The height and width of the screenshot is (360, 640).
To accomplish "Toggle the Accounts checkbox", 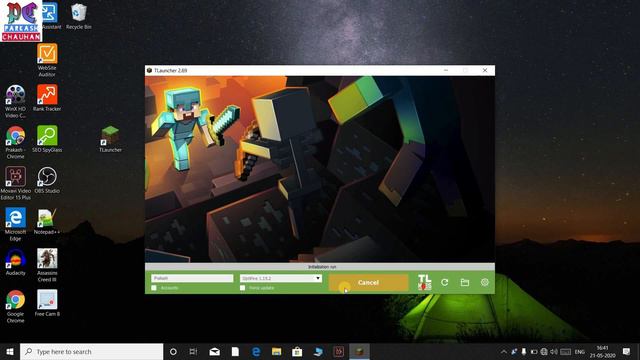I will click(x=154, y=288).
